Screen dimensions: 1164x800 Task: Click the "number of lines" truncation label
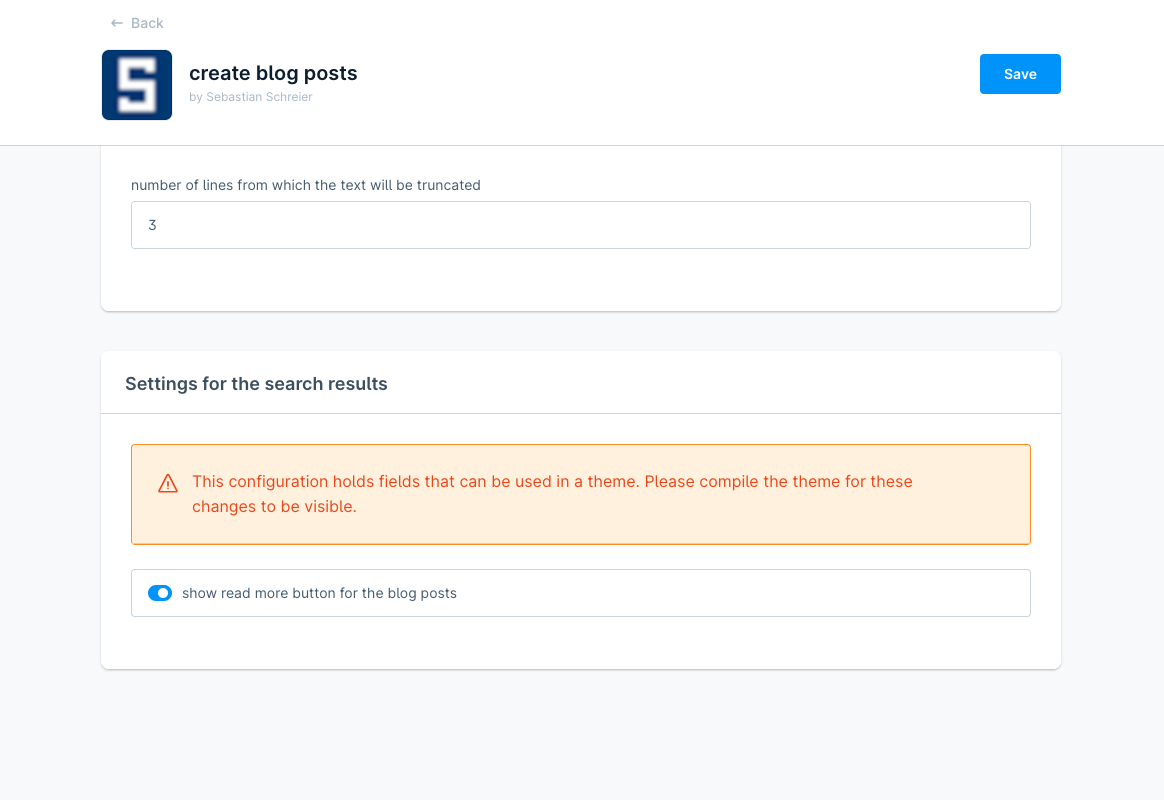(306, 185)
